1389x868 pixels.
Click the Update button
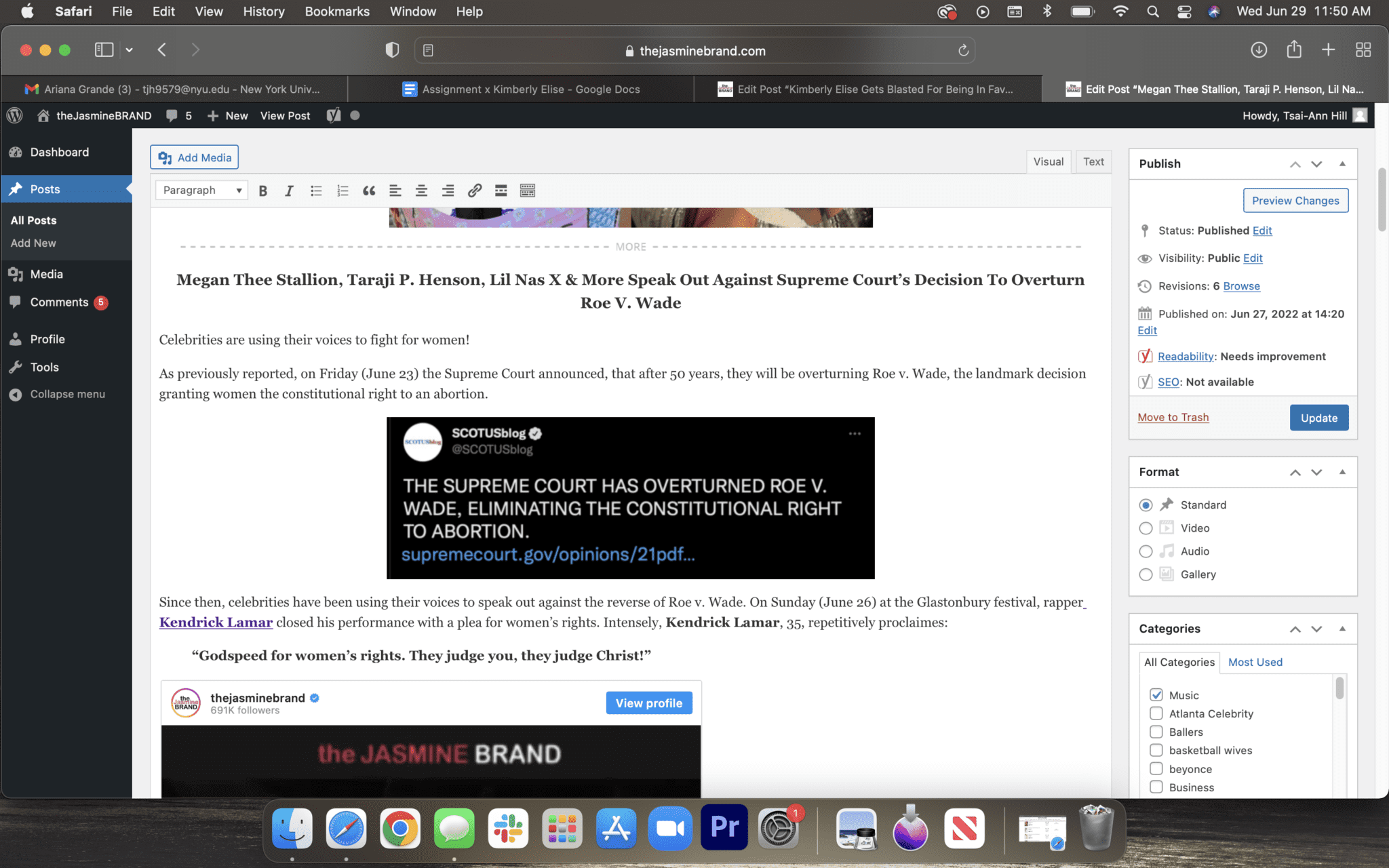[1319, 418]
